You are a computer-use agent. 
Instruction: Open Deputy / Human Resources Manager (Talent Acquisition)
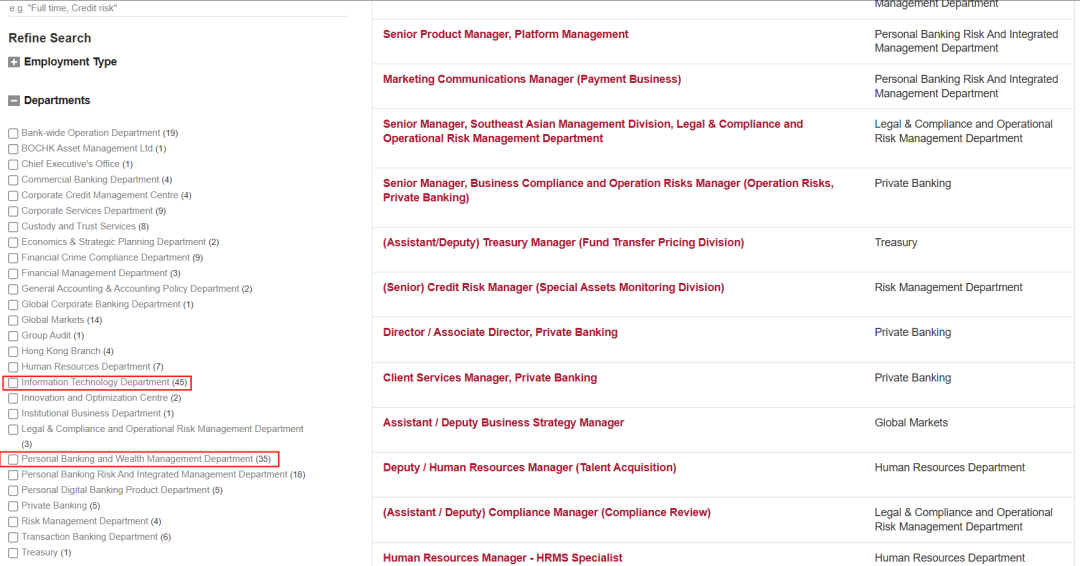tap(530, 468)
